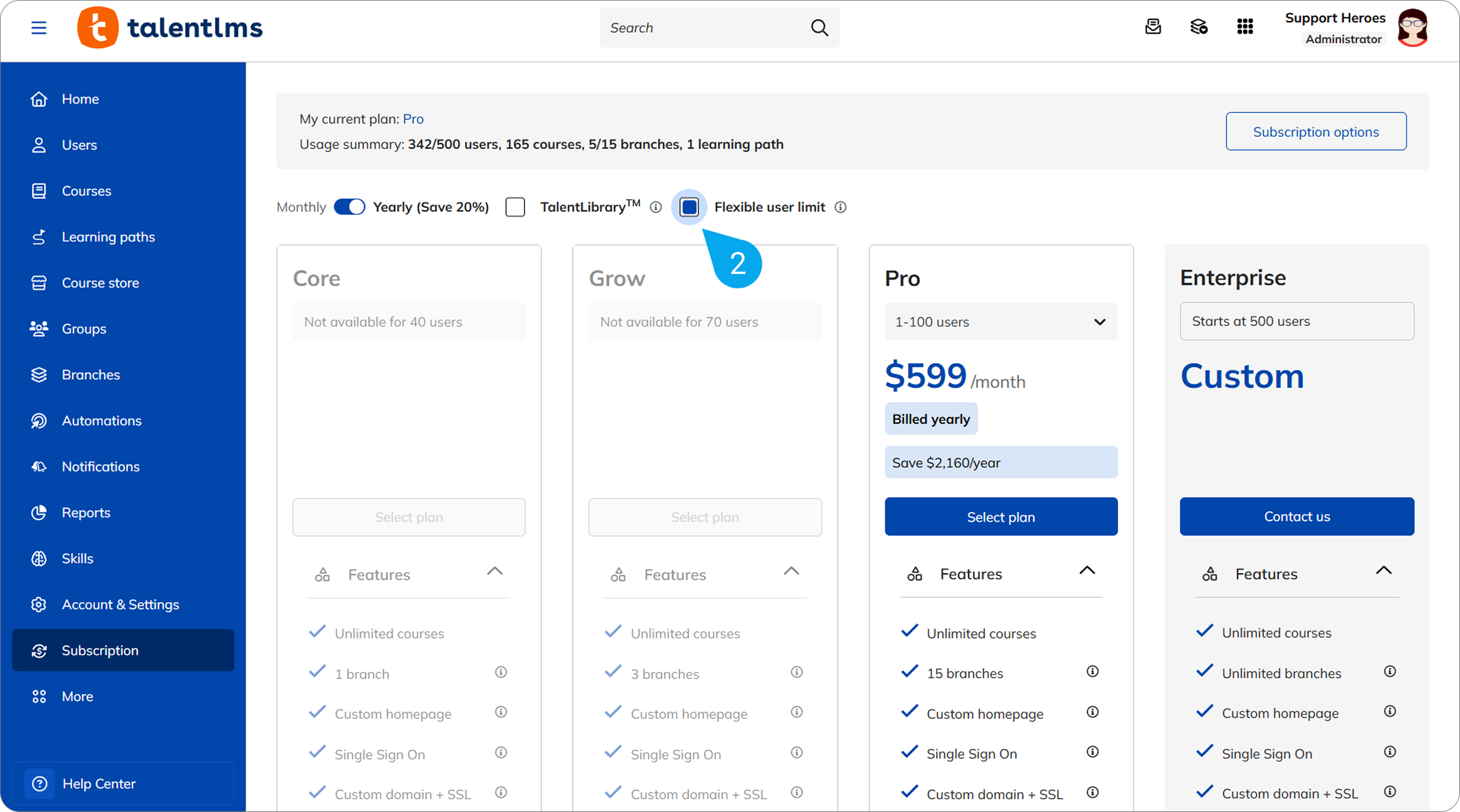Viewport: 1460px width, 812px height.
Task: Click Contact us for Enterprise plan
Action: (1297, 517)
